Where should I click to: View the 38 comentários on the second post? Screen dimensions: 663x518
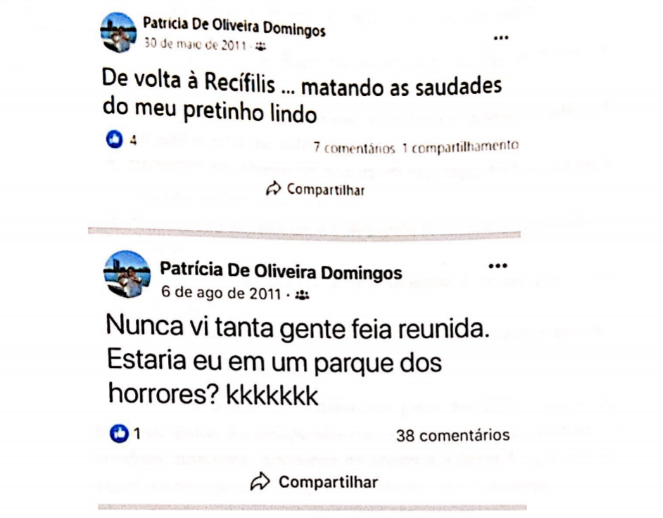[x=453, y=435]
